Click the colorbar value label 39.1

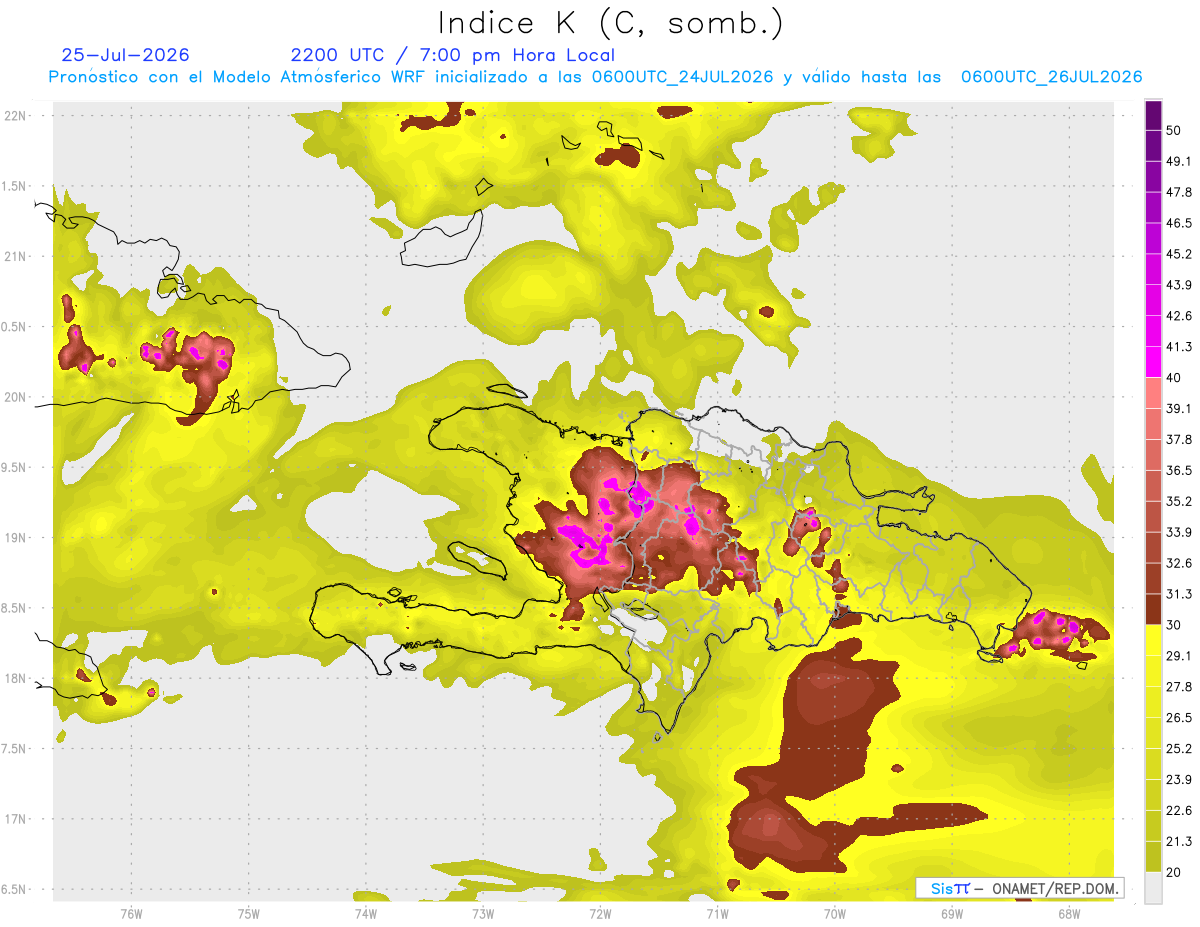tap(1179, 408)
